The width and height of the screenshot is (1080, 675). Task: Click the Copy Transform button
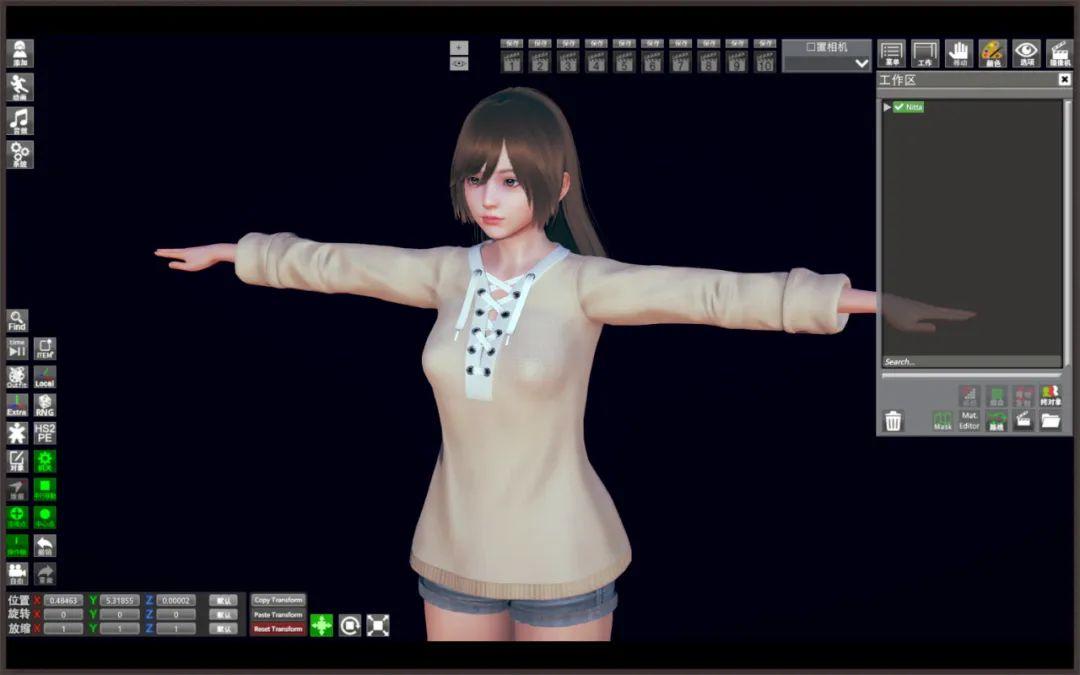(278, 600)
